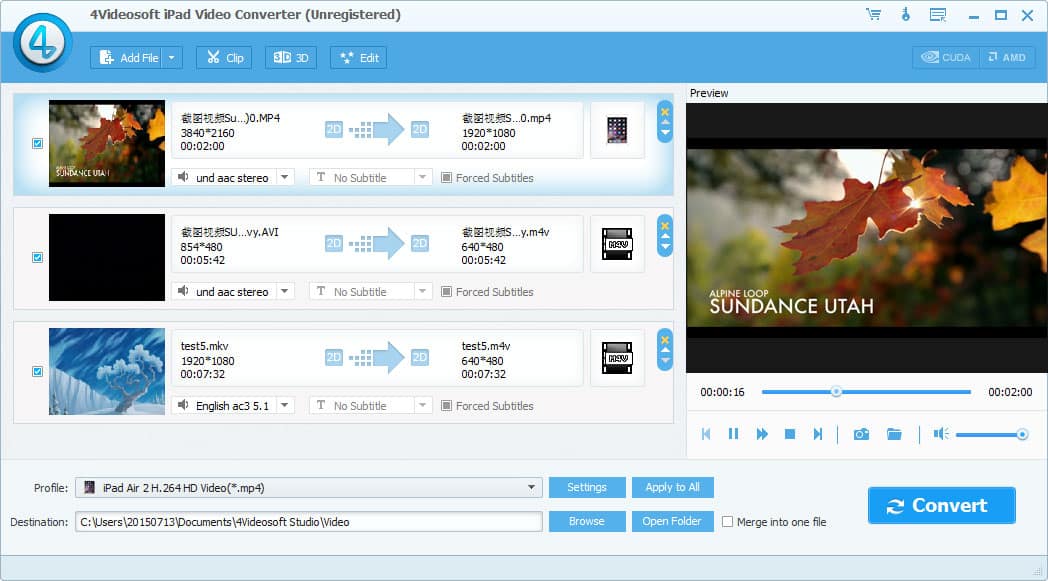The width and height of the screenshot is (1048, 581).
Task: Click iPad profile icon for first video
Action: pyautogui.click(x=617, y=130)
